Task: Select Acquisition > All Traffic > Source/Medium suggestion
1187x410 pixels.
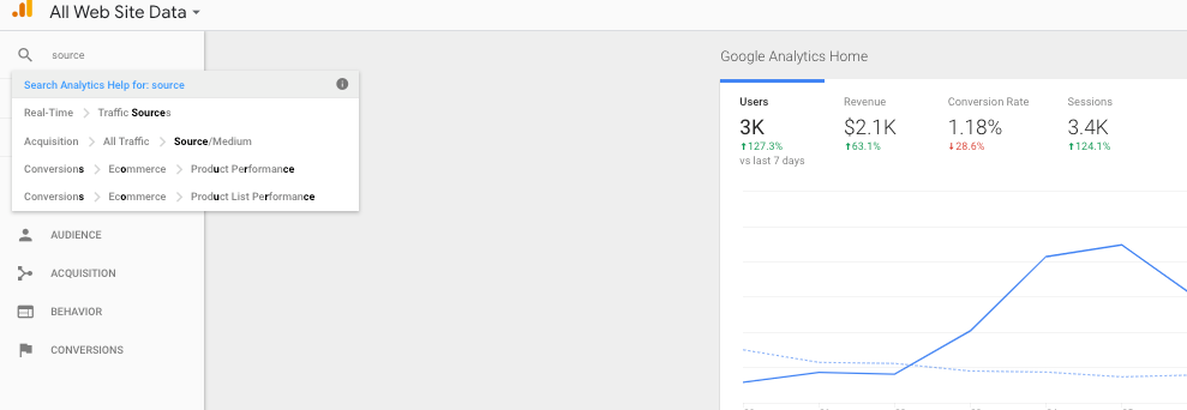Action: tap(185, 141)
